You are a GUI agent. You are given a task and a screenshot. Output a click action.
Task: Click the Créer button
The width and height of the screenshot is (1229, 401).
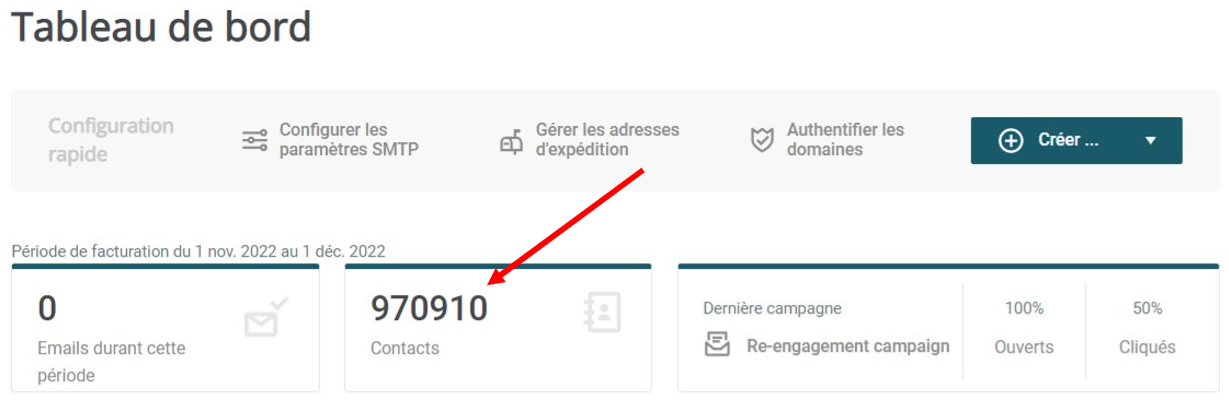[x=1076, y=140]
